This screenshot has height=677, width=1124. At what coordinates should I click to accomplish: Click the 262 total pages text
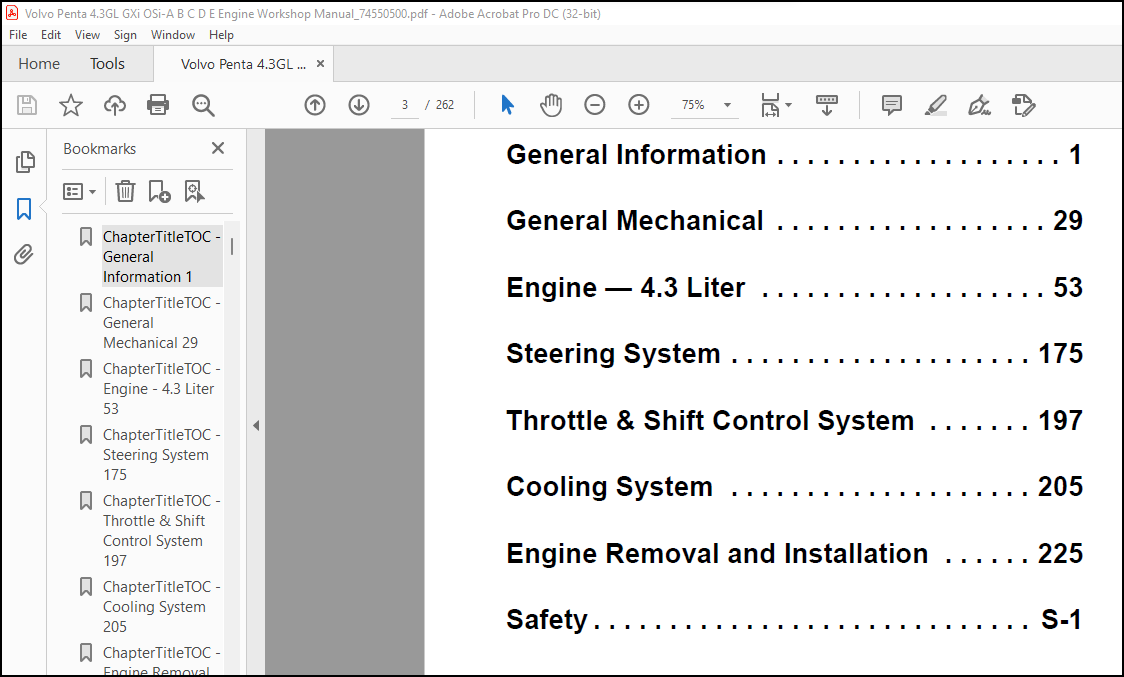click(444, 105)
